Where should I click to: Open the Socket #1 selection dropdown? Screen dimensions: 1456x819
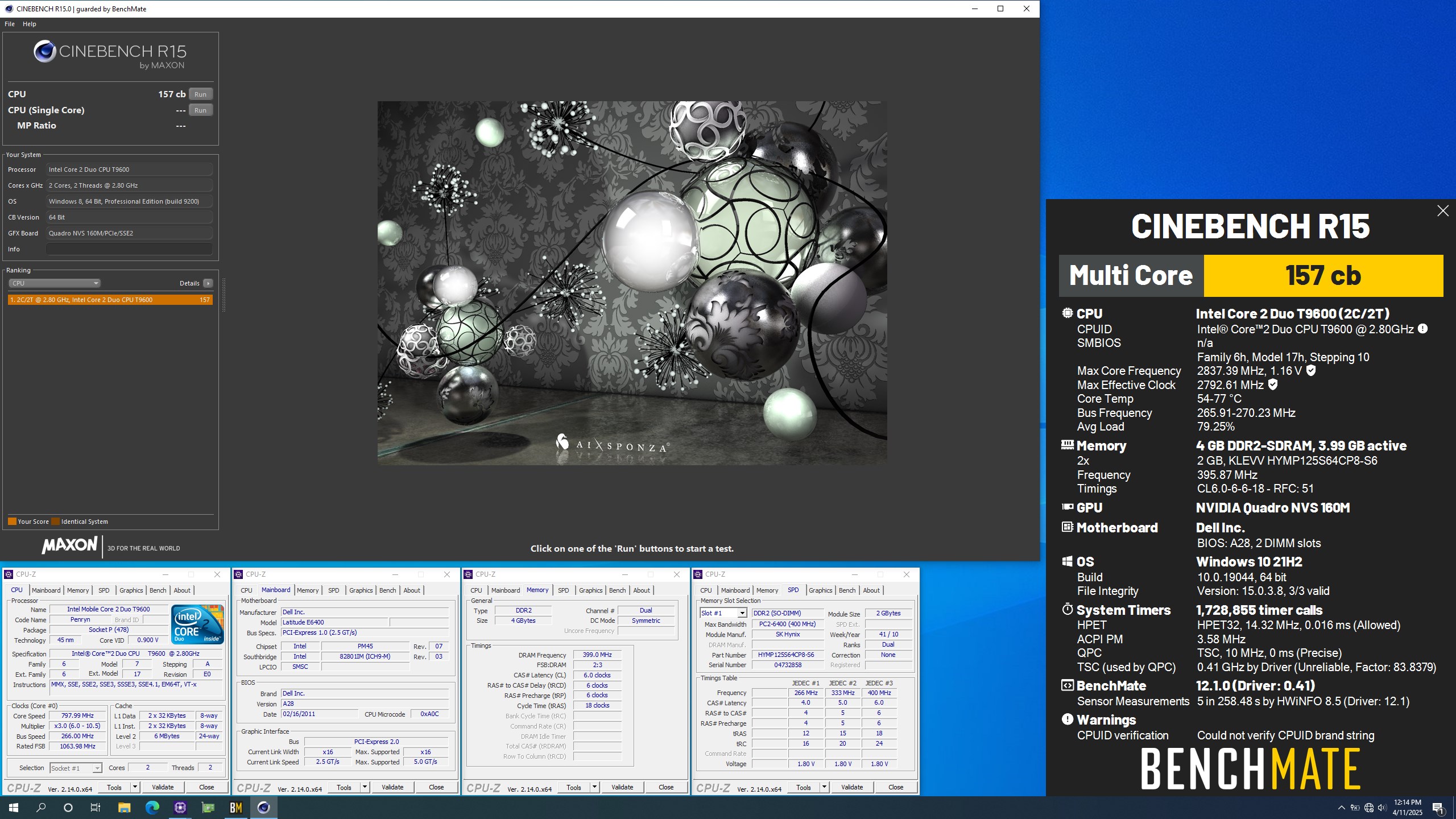click(x=76, y=768)
